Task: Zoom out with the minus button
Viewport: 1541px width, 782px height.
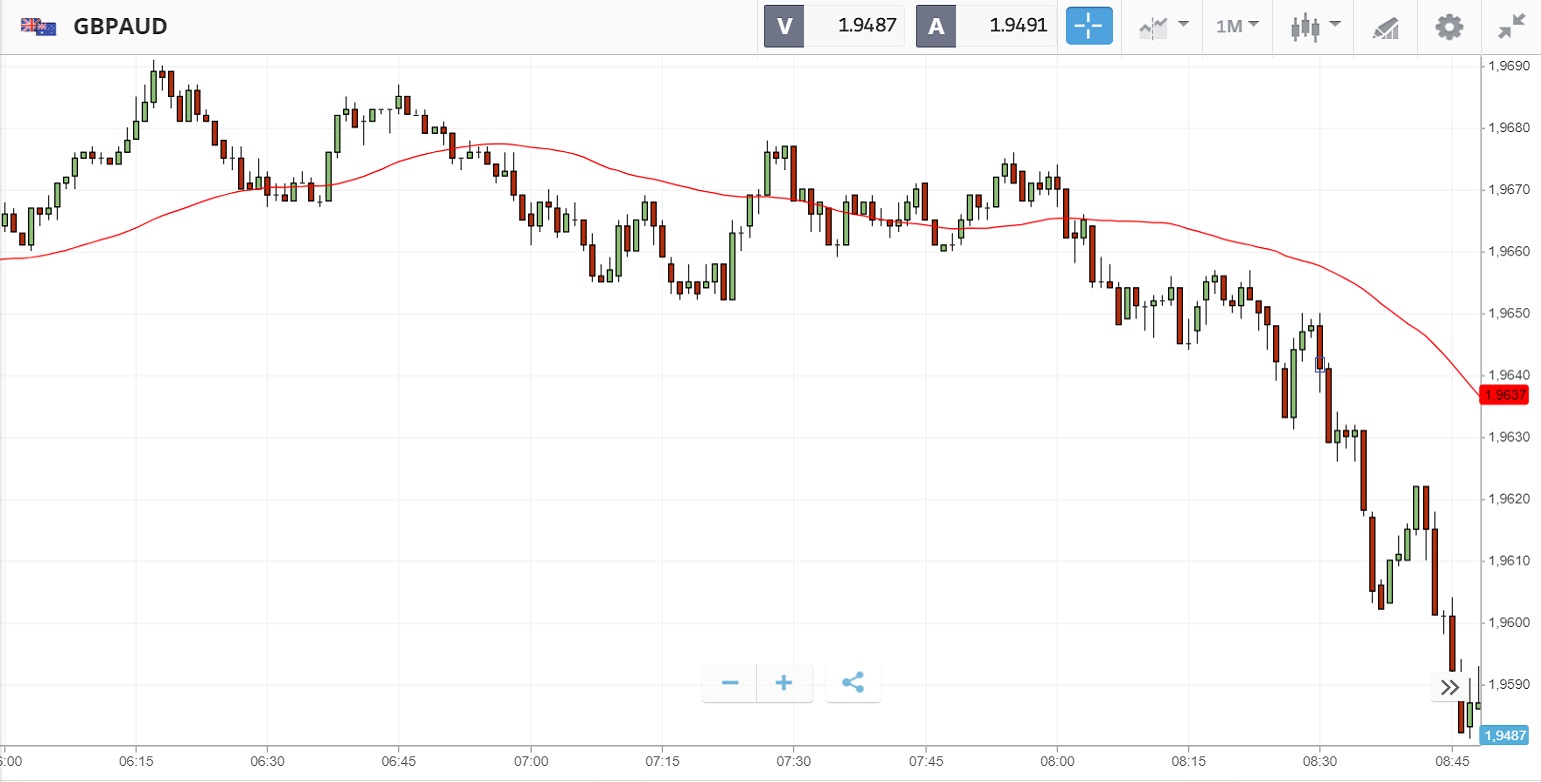Action: pos(730,683)
